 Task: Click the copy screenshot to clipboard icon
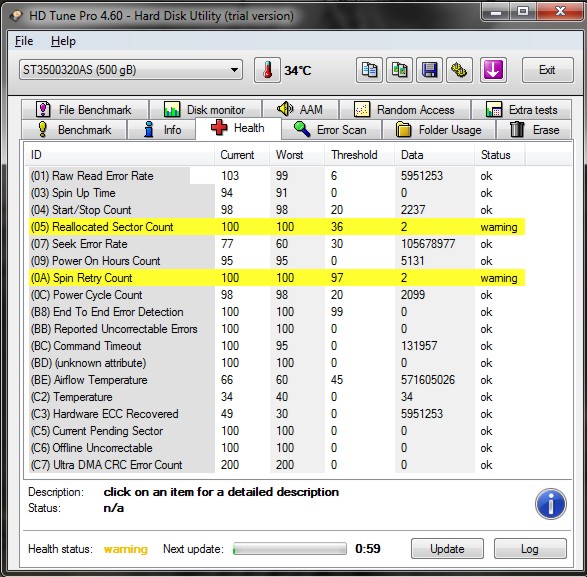(399, 70)
